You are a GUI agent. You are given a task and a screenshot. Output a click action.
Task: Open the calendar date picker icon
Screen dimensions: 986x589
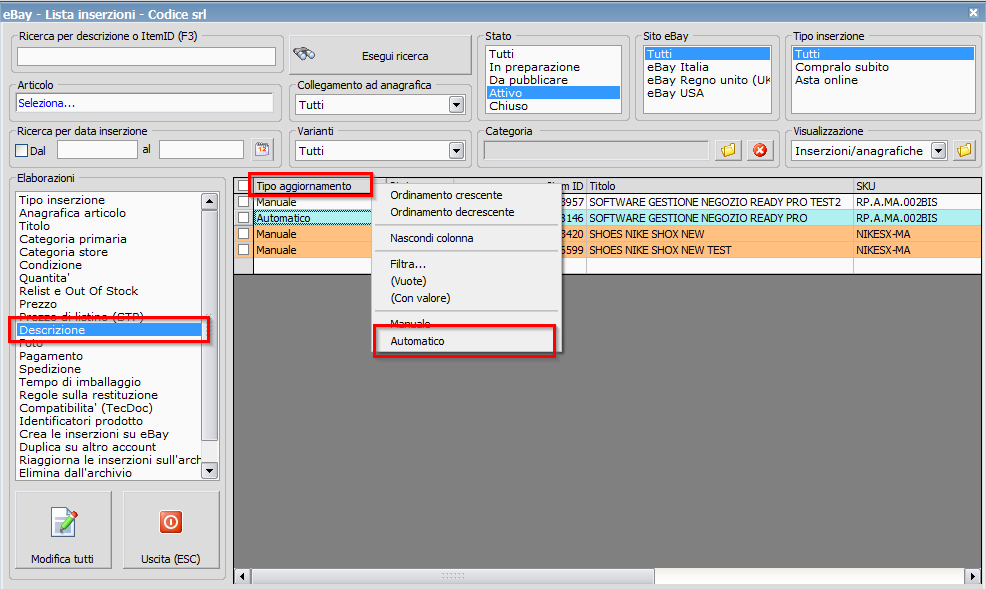262,150
